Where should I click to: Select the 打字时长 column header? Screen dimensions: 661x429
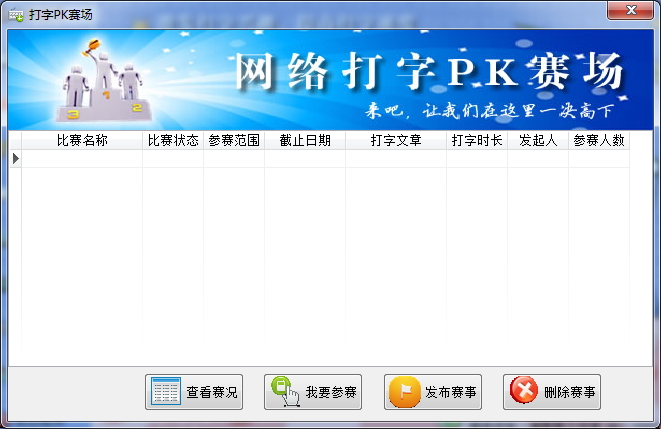[x=477, y=140]
